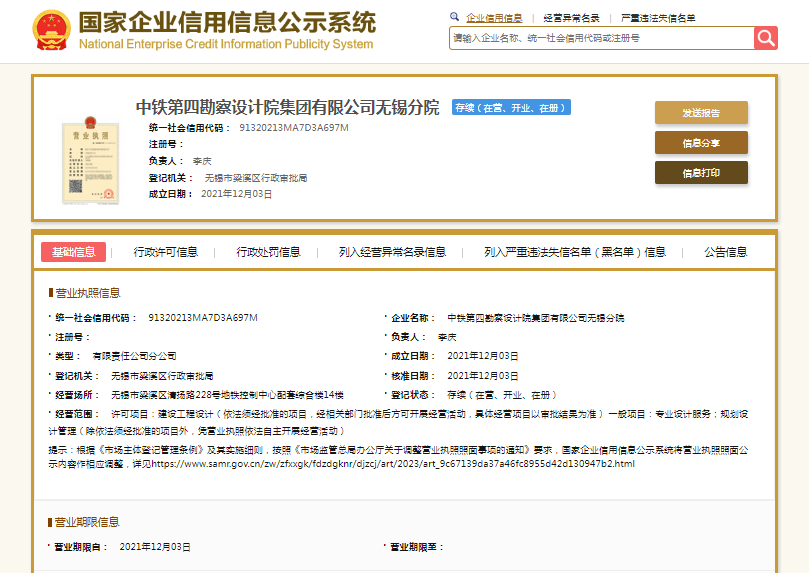Switch to the 公告信息 tab
The height and width of the screenshot is (573, 809).
(x=725, y=252)
